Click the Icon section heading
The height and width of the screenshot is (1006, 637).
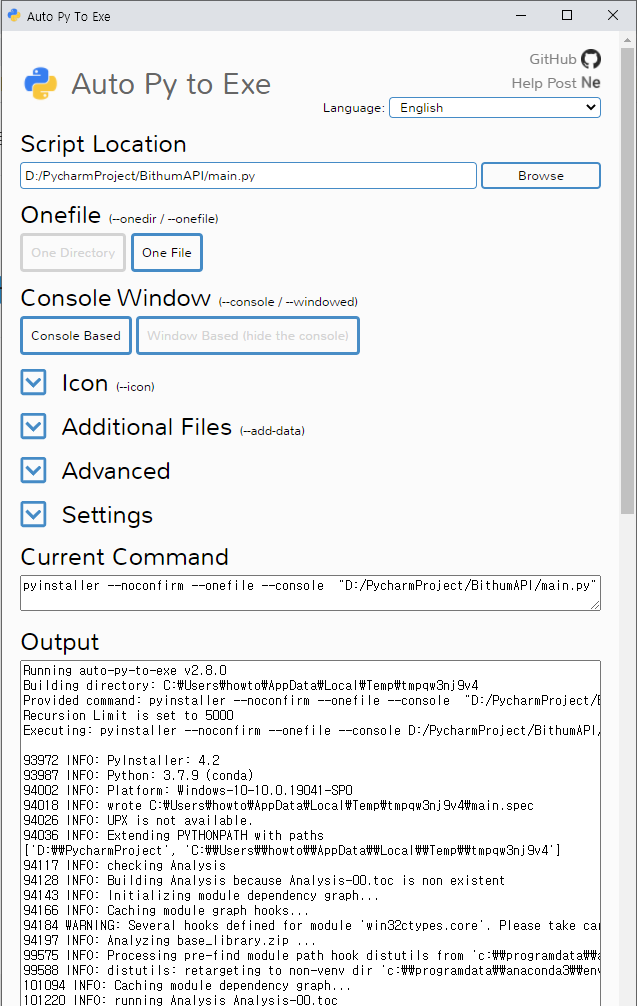pos(85,383)
